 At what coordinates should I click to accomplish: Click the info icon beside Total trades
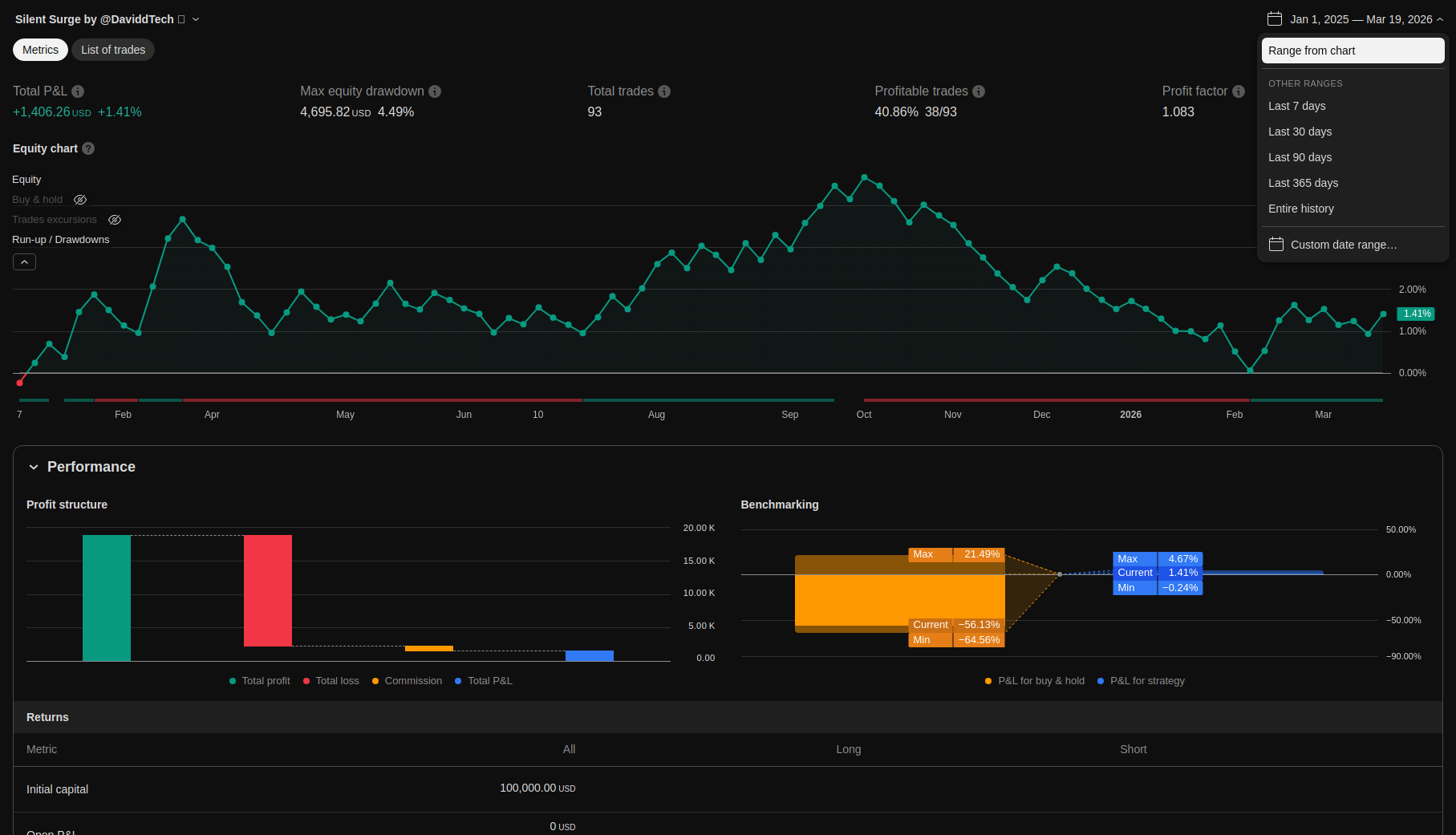[664, 91]
